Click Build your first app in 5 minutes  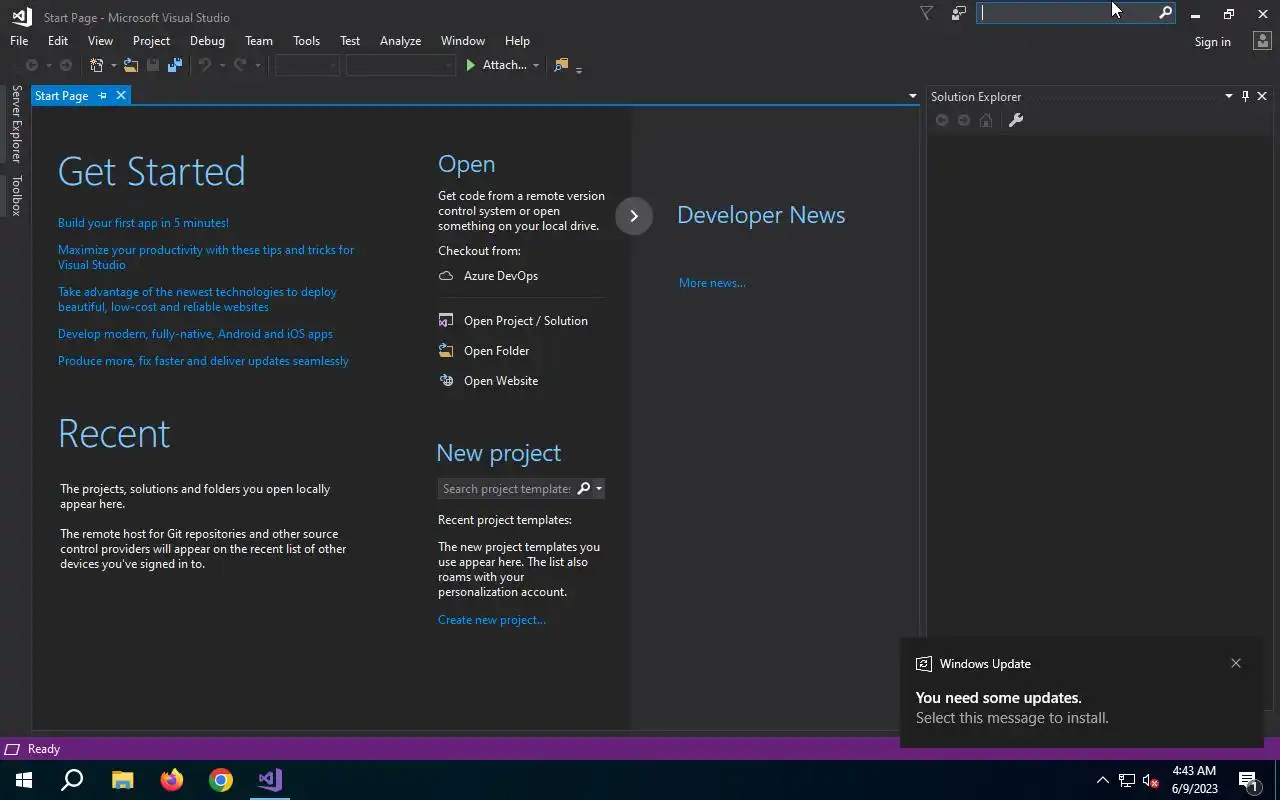(143, 223)
